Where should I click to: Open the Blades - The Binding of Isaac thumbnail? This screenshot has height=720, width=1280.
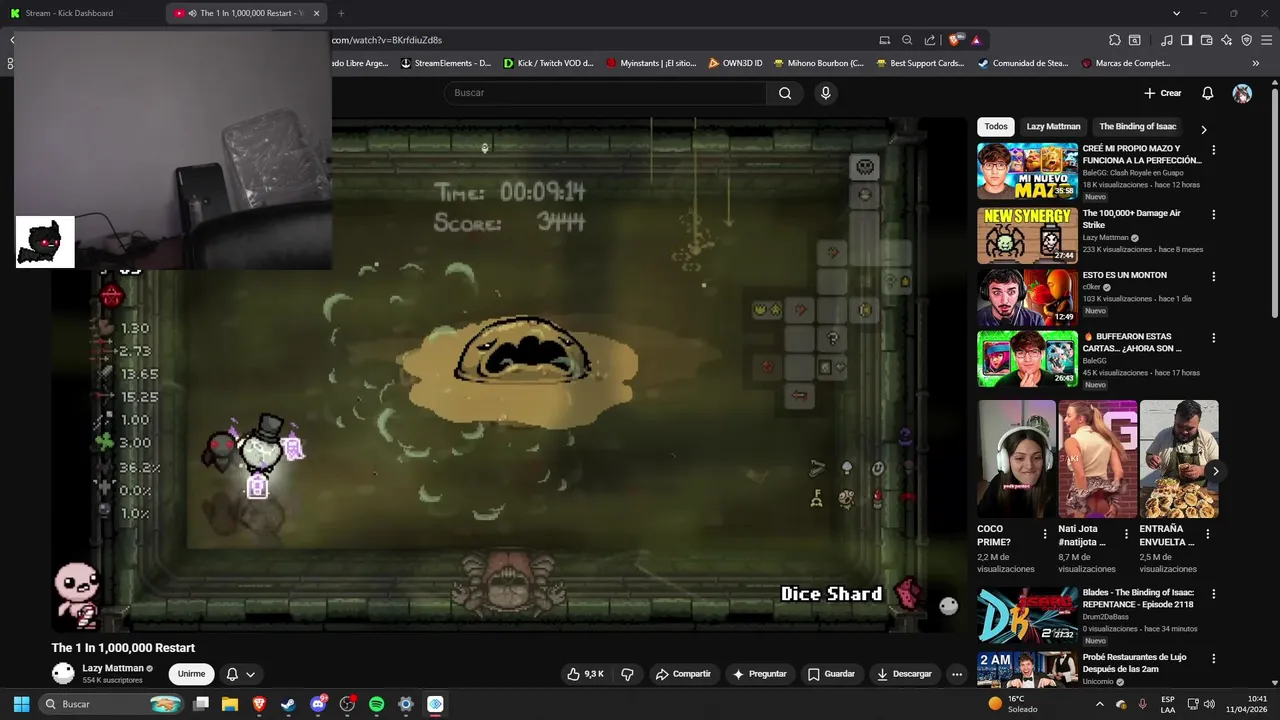tap(1027, 615)
